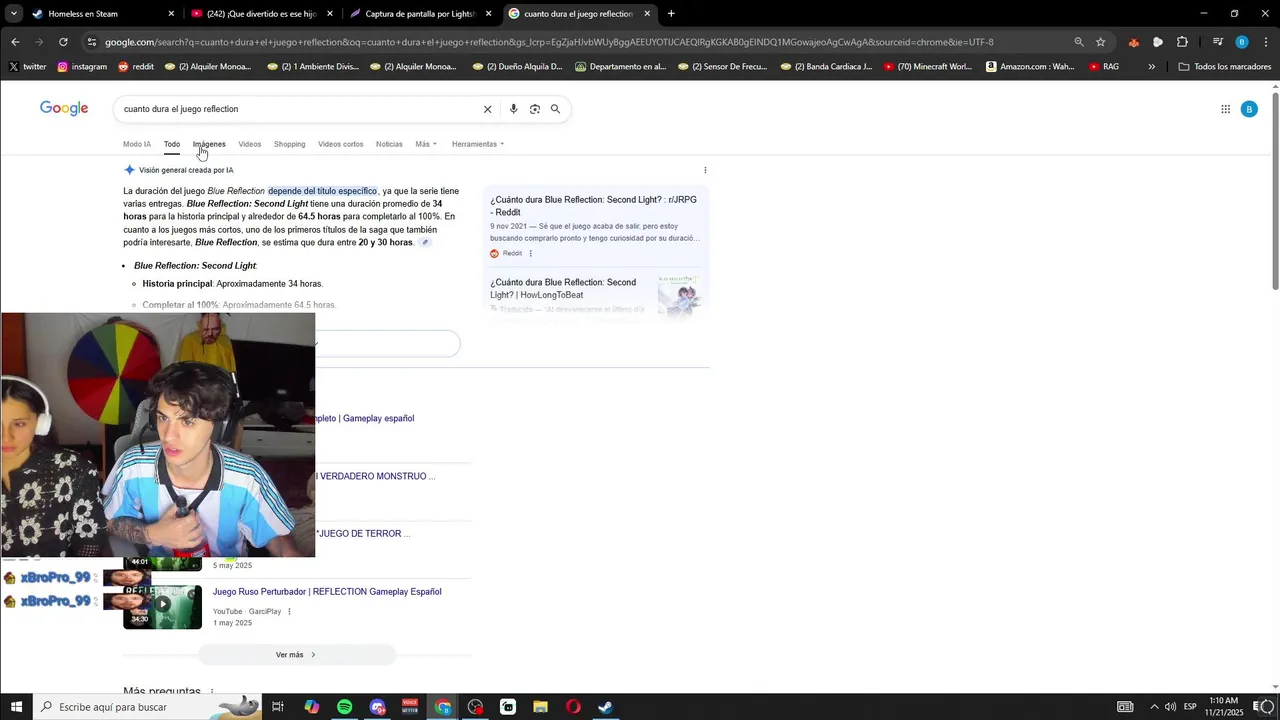Open the Google apps grid
The width and height of the screenshot is (1280, 720).
point(1225,109)
